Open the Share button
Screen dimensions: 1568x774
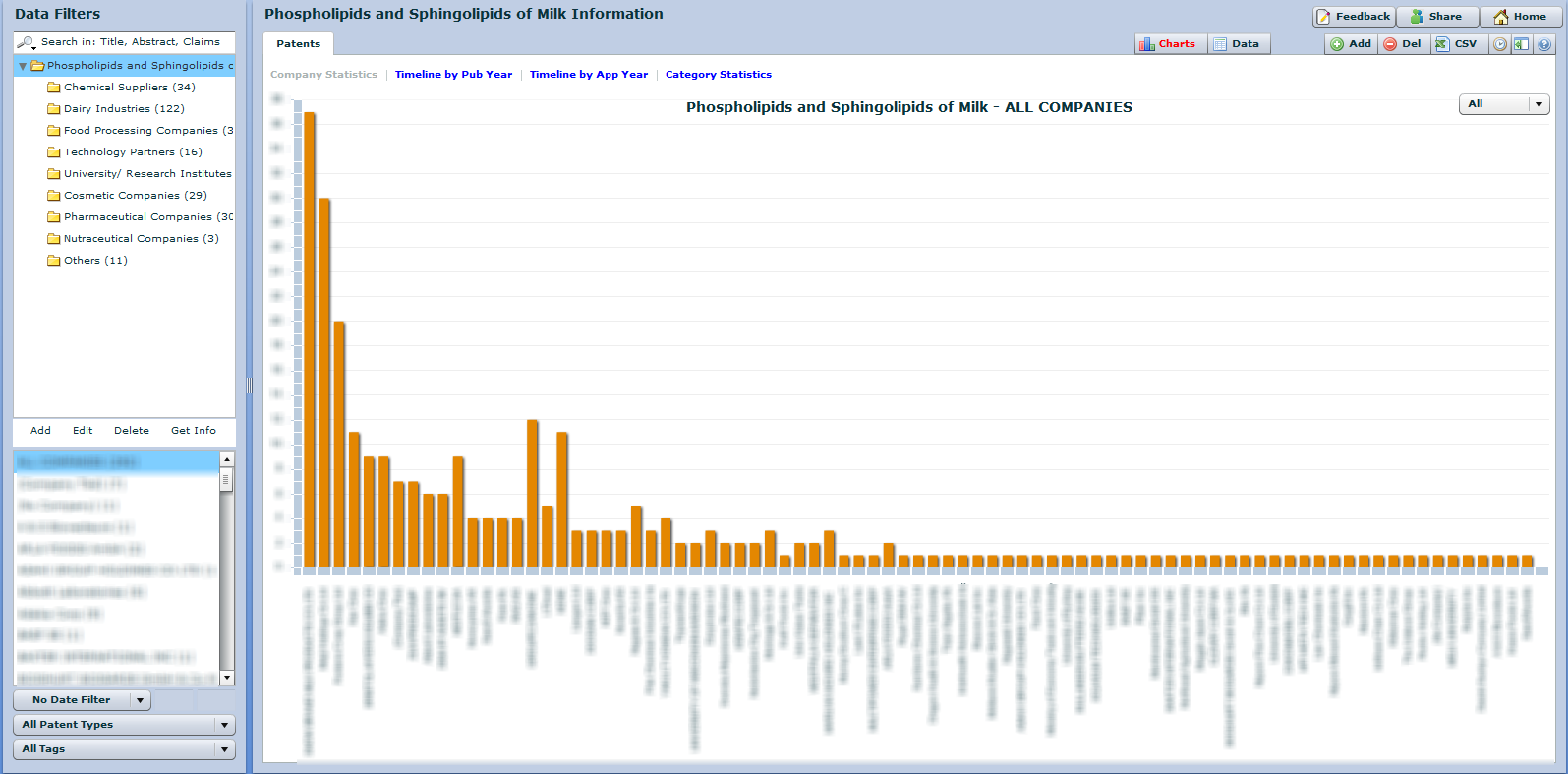click(1436, 17)
